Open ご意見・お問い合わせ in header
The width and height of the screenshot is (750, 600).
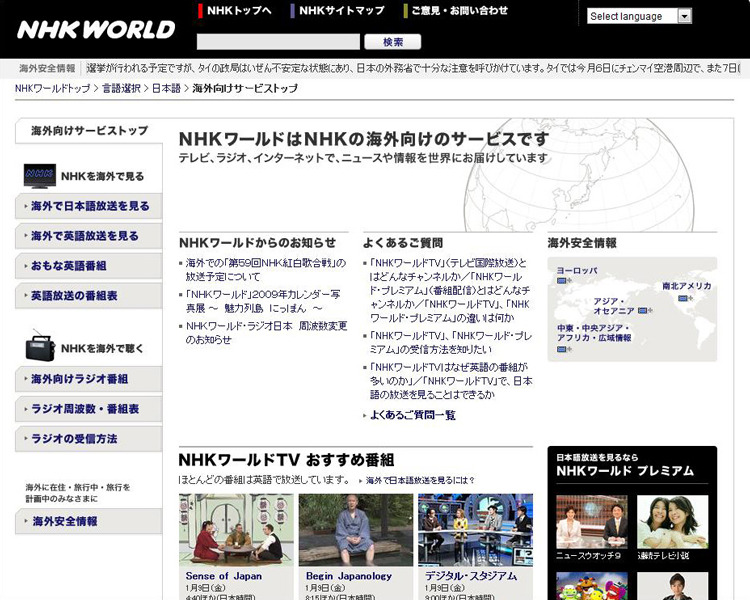(459, 11)
